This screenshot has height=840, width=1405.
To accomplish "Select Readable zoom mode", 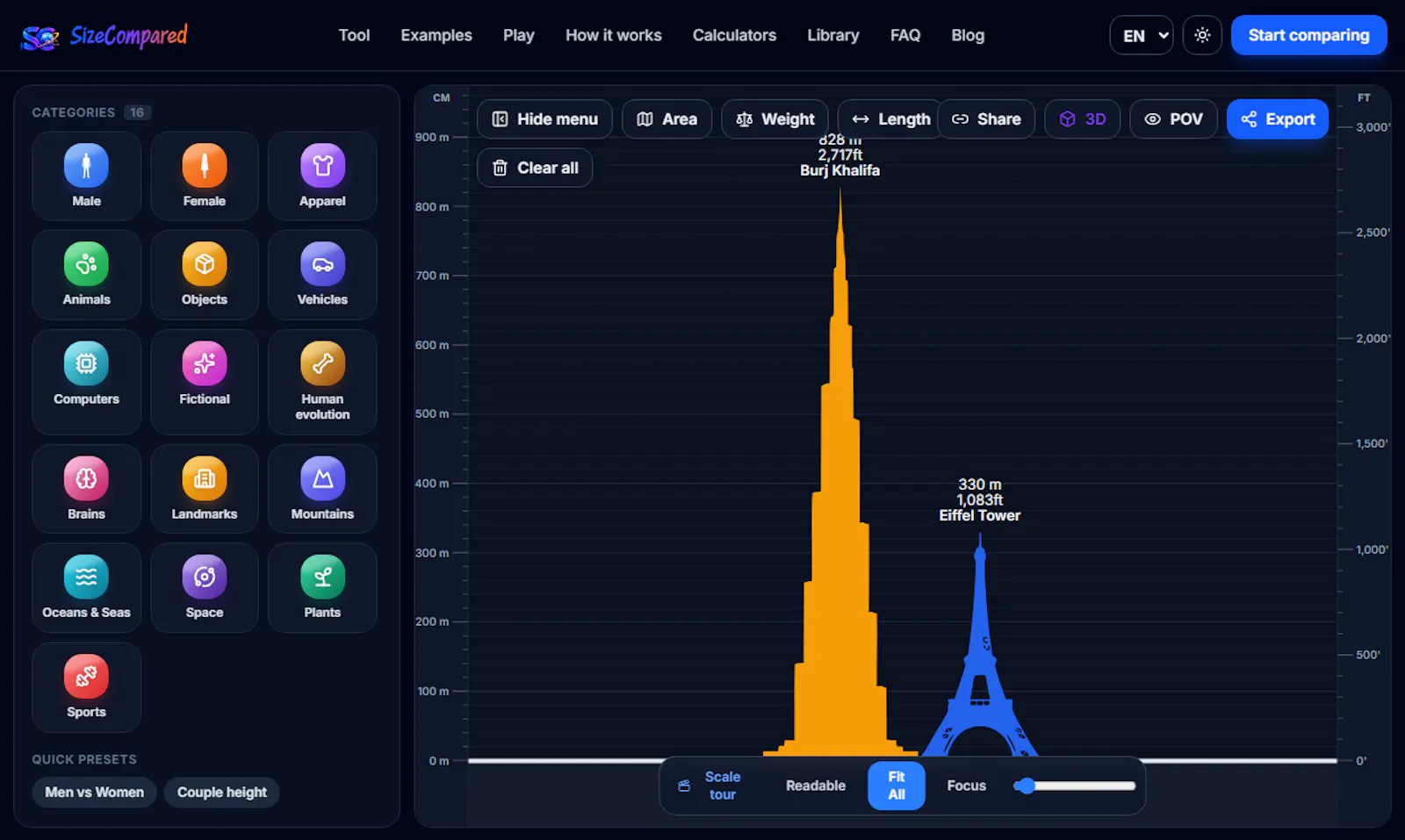I will tap(816, 786).
